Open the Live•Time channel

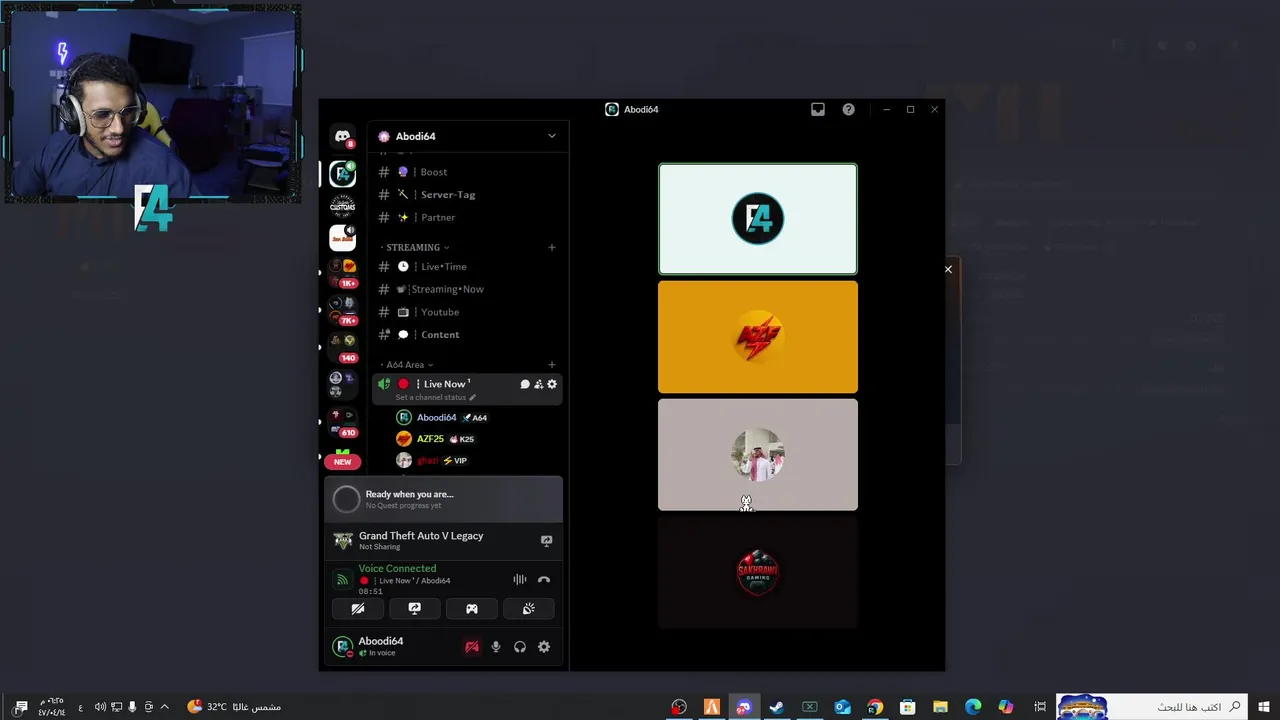pyautogui.click(x=466, y=267)
